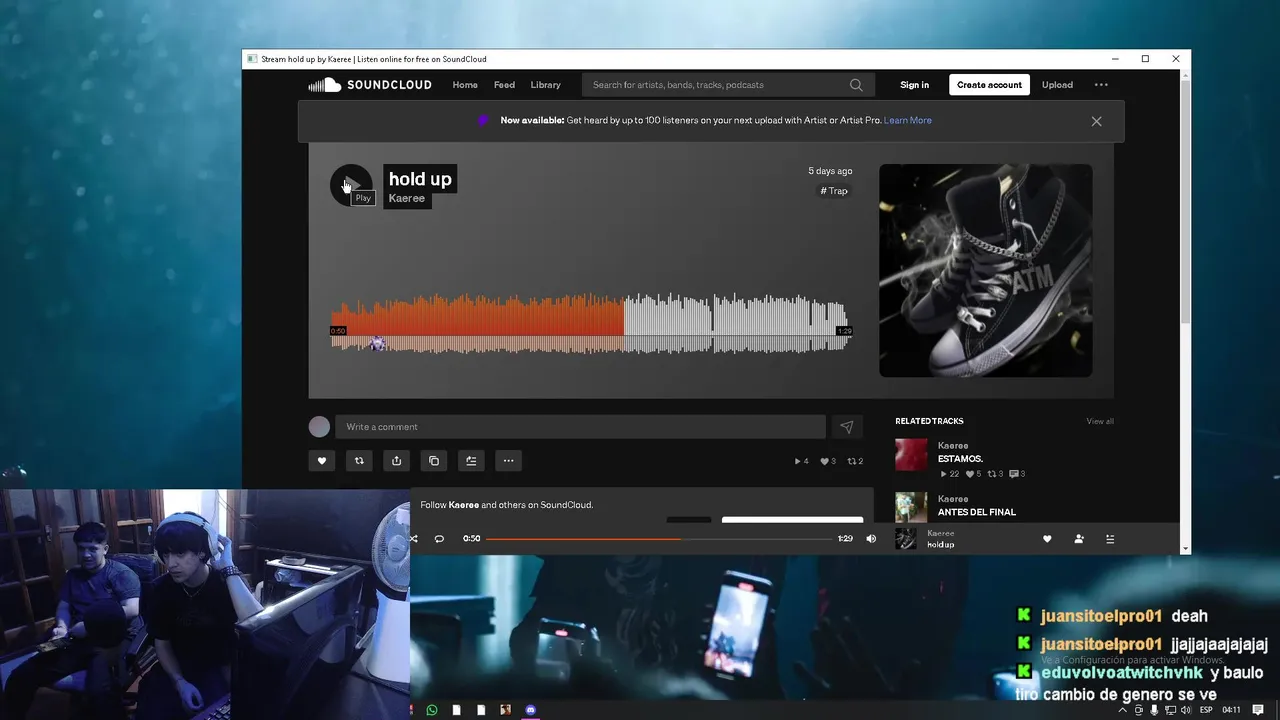
Task: Click the SoundCloud logo
Action: coord(370,85)
